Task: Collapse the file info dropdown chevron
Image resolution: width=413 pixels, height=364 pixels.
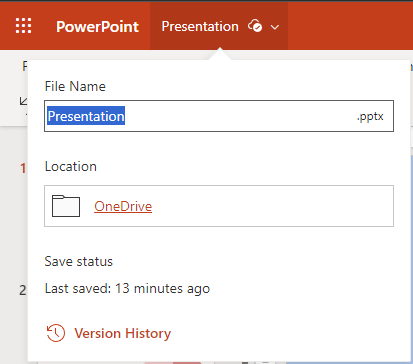Action: click(275, 27)
